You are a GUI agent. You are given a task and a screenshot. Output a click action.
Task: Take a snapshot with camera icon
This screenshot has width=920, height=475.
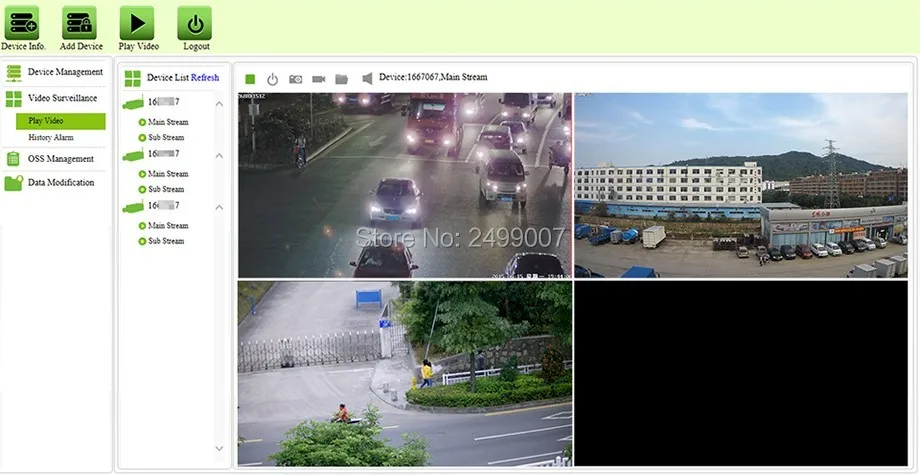pyautogui.click(x=296, y=79)
